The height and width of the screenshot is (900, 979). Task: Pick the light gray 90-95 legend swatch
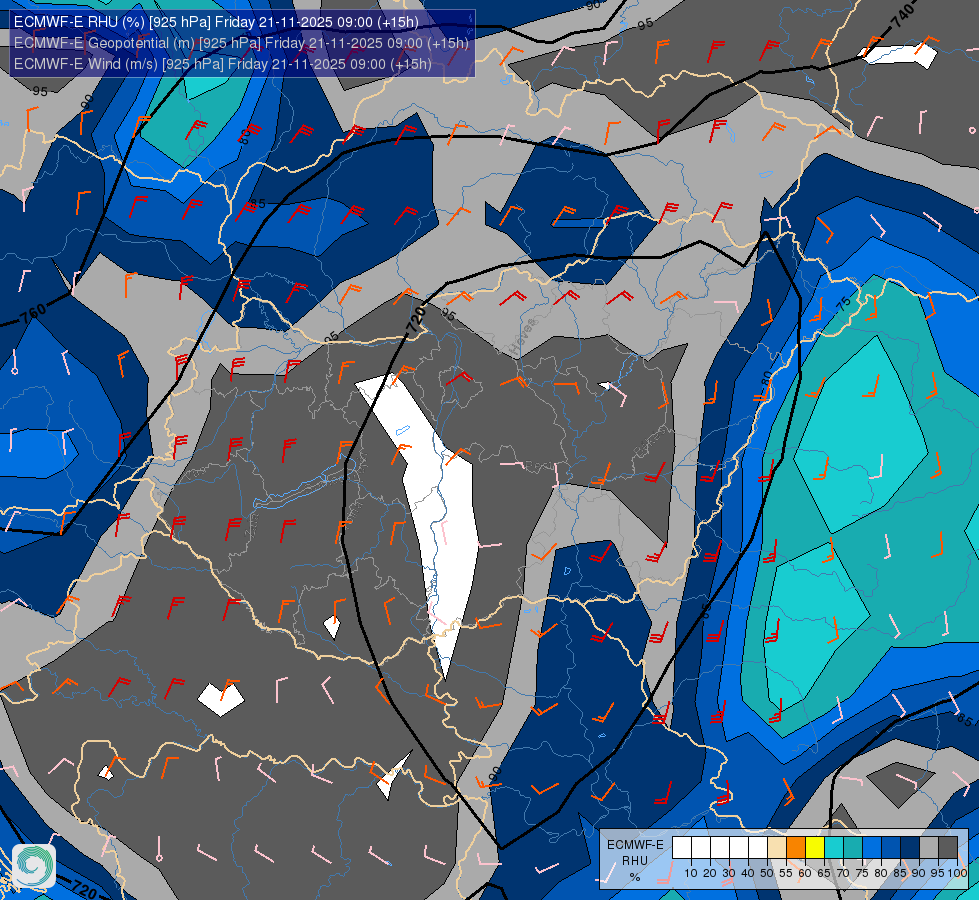coord(929,848)
